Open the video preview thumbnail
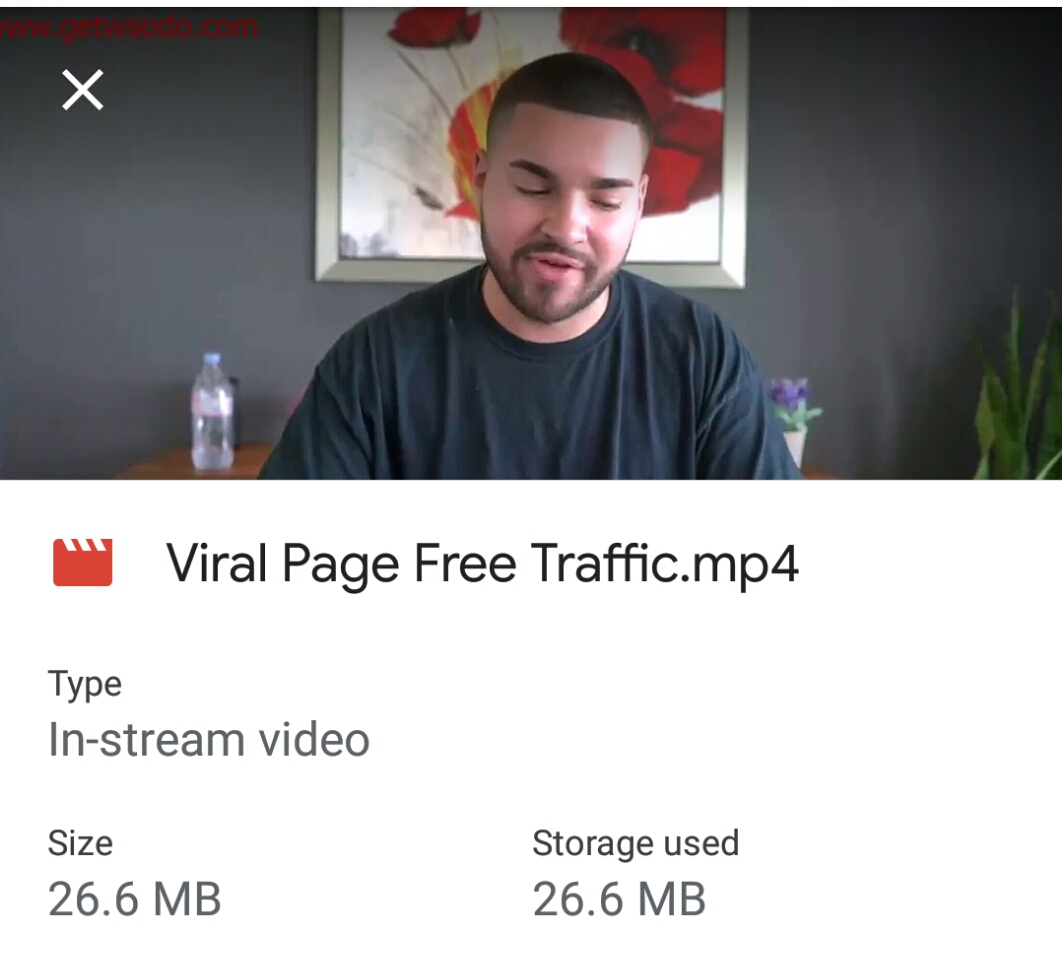 point(531,244)
